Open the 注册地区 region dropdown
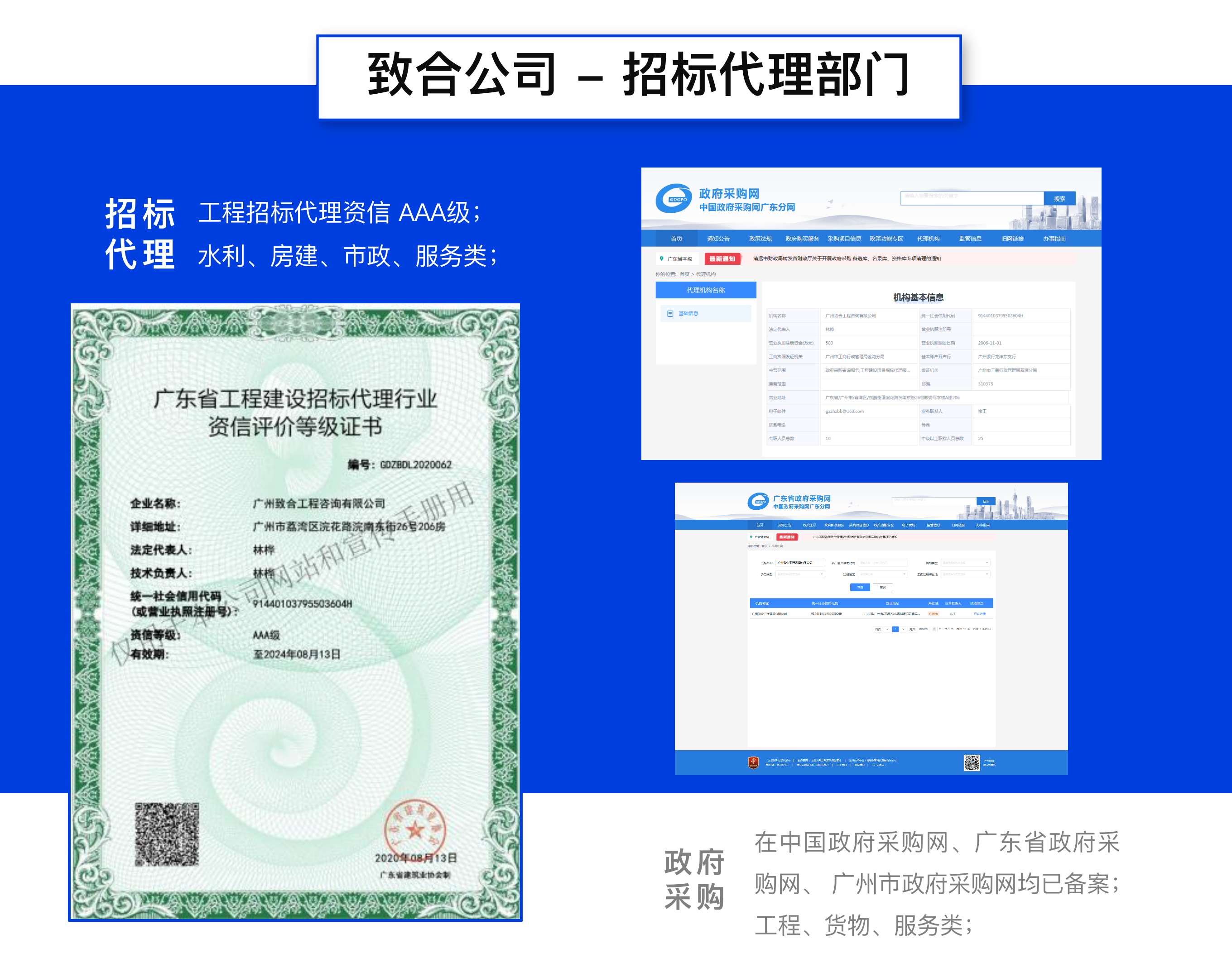 [883, 574]
